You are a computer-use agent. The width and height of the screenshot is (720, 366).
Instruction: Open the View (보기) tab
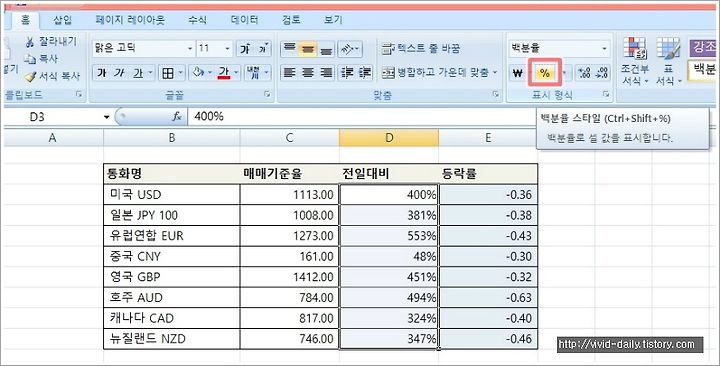point(333,20)
